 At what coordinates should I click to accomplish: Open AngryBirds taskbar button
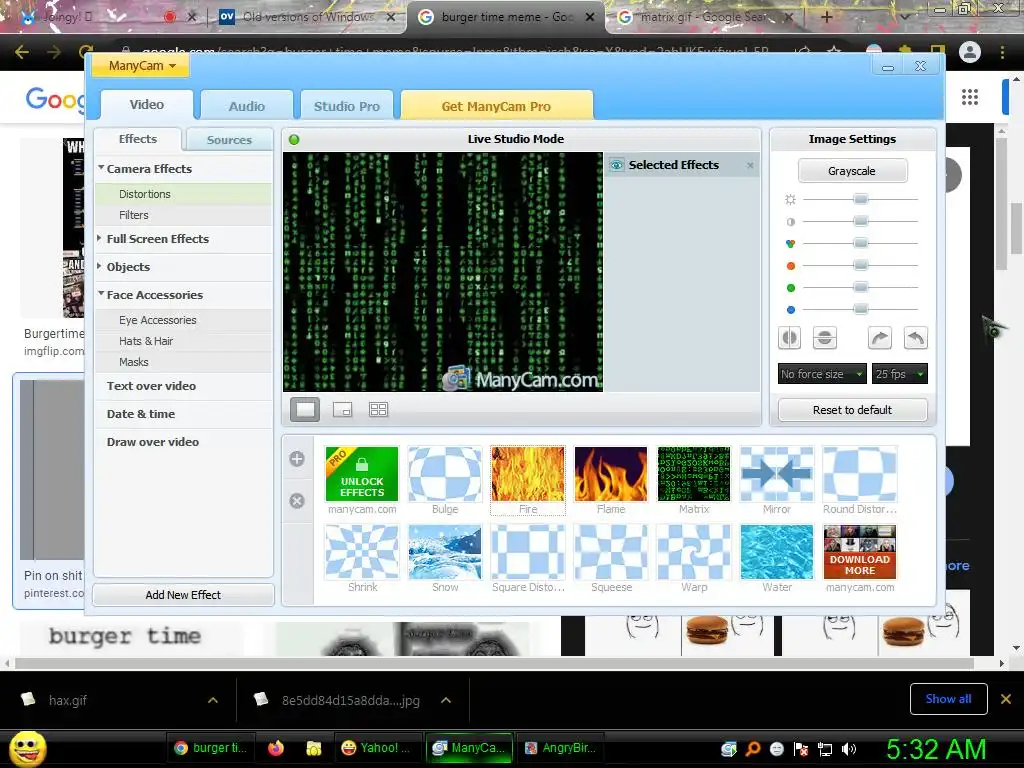click(x=561, y=748)
